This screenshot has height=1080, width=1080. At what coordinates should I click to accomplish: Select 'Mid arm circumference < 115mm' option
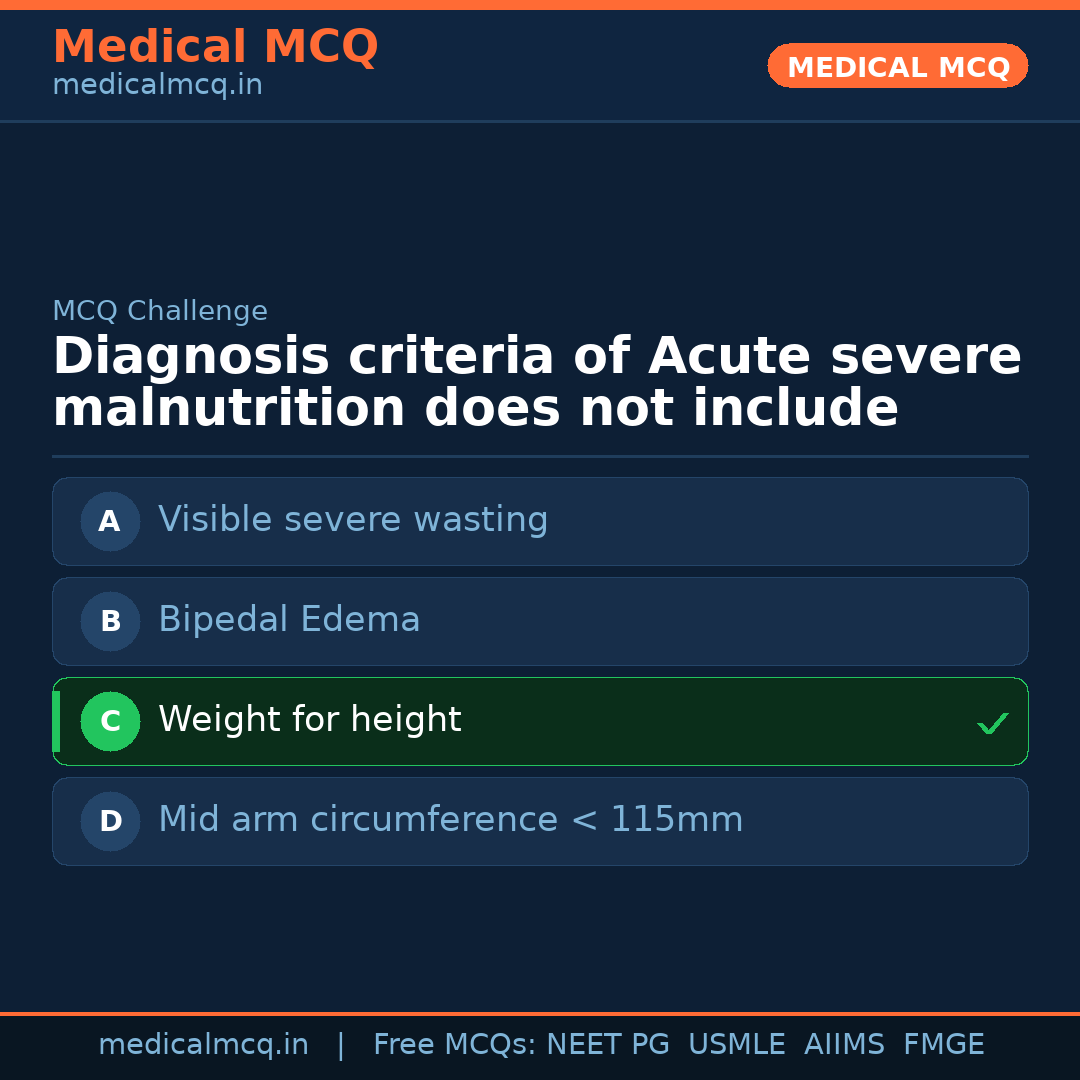451,820
